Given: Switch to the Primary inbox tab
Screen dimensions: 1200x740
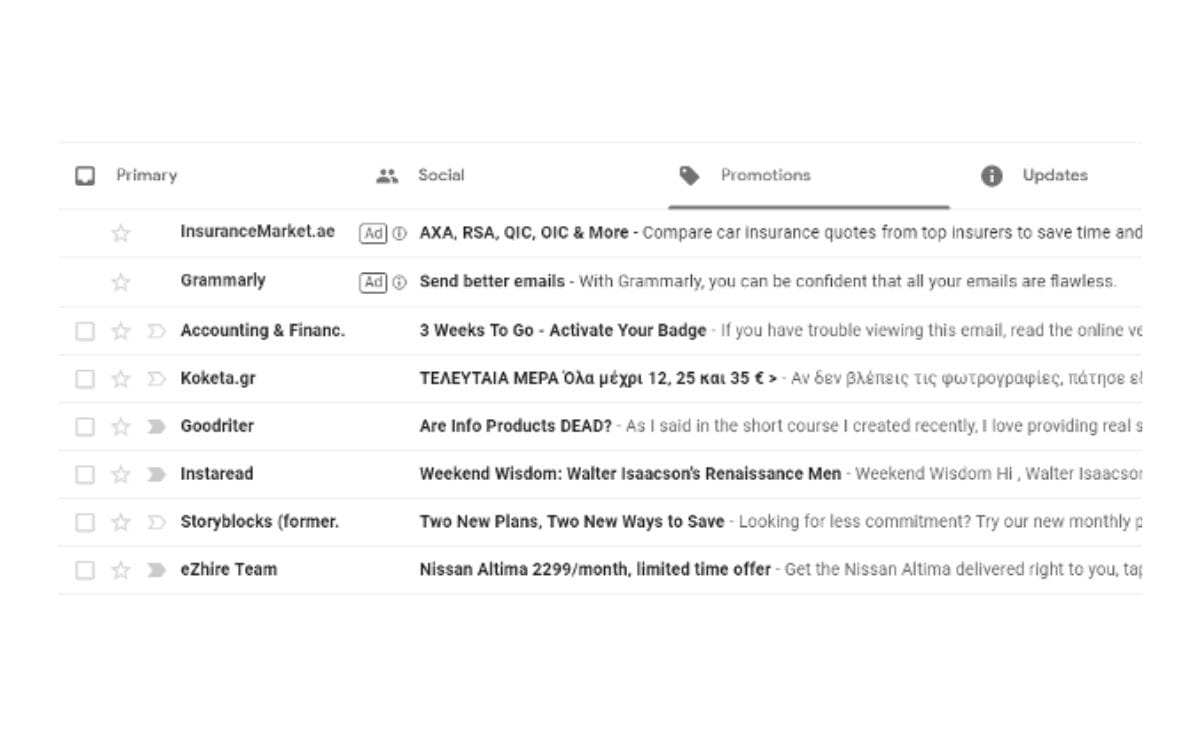Looking at the screenshot, I should point(146,176).
